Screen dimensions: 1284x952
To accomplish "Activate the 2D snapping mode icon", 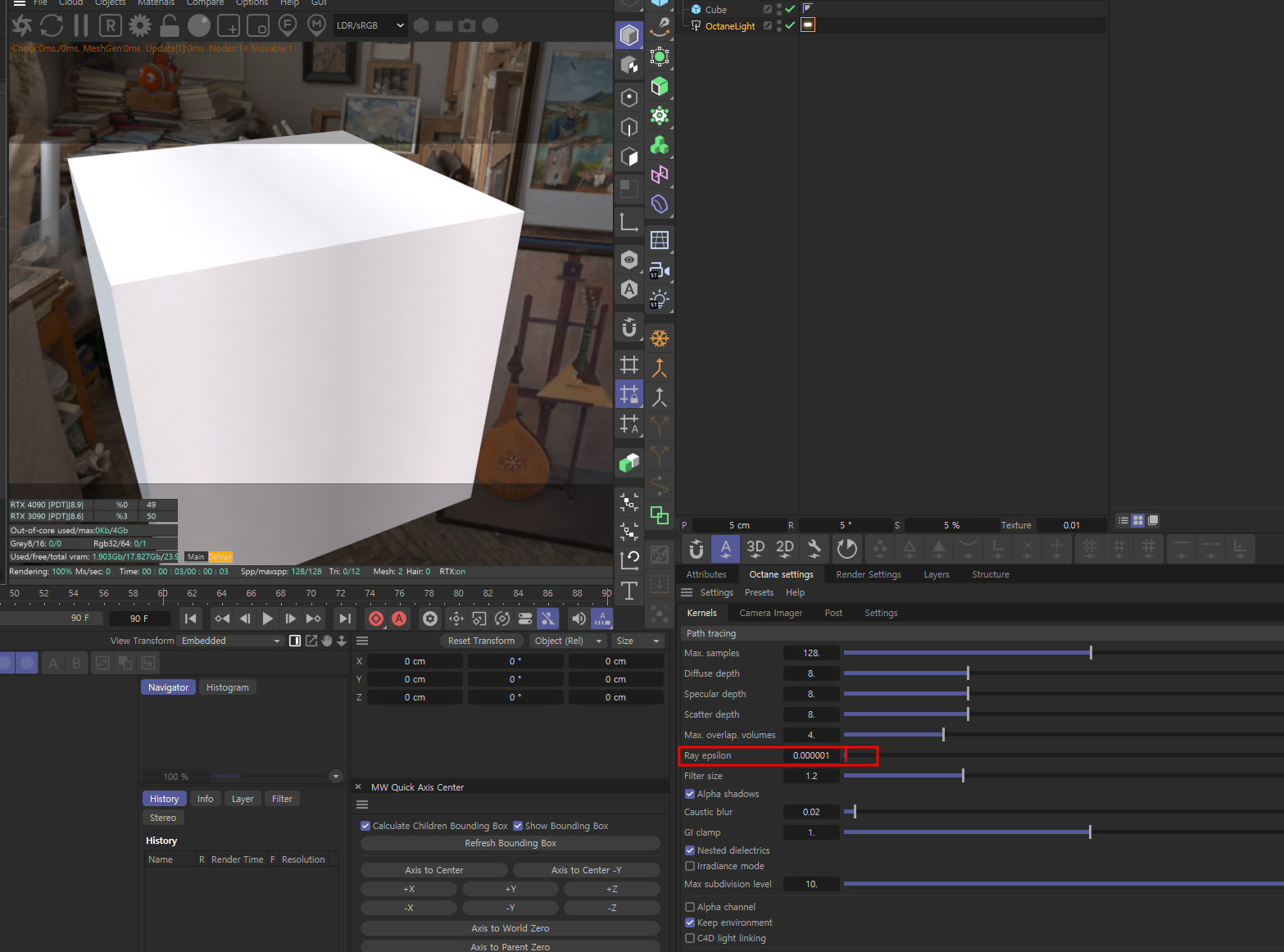I will 785,548.
